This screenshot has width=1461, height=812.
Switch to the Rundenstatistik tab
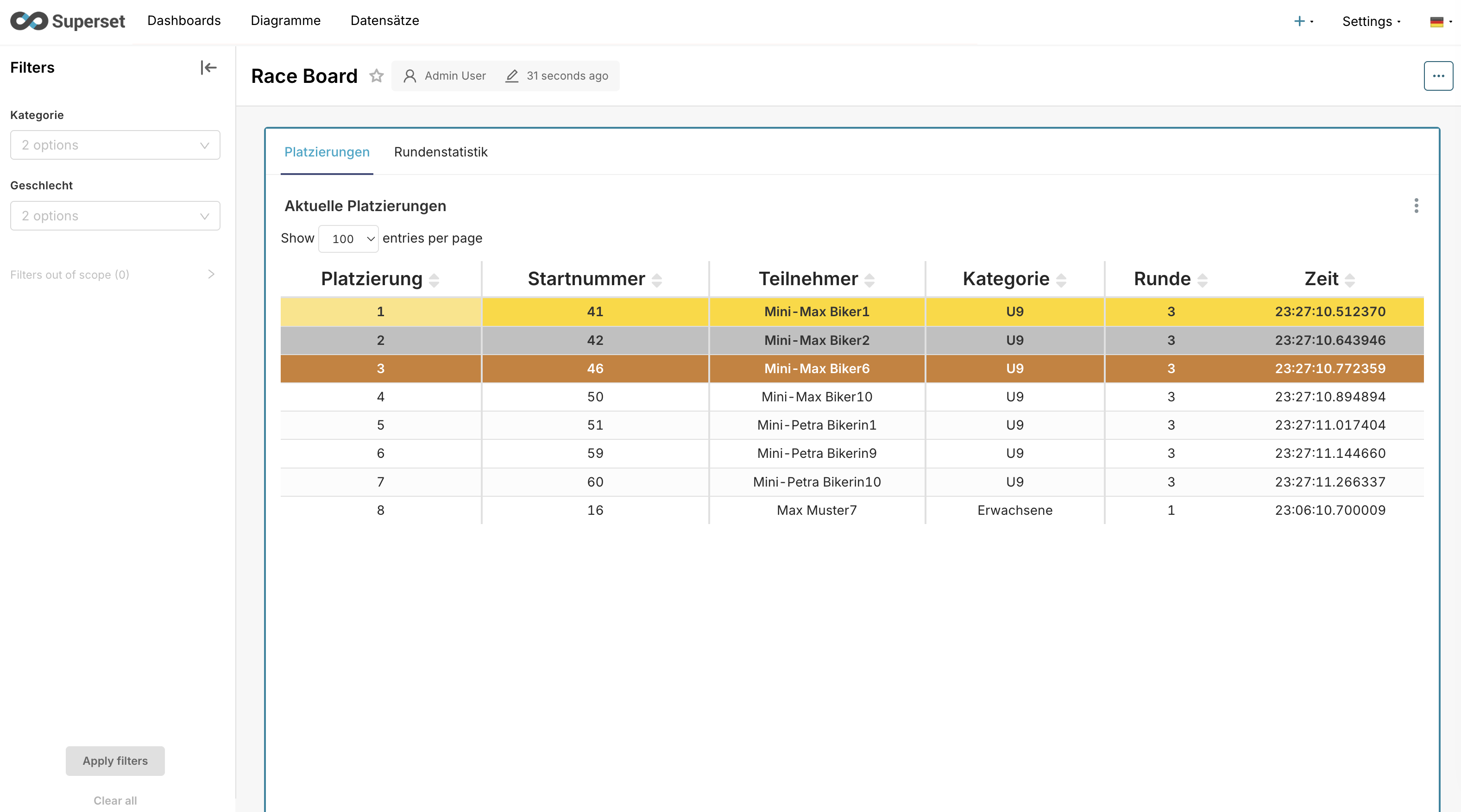coord(441,152)
